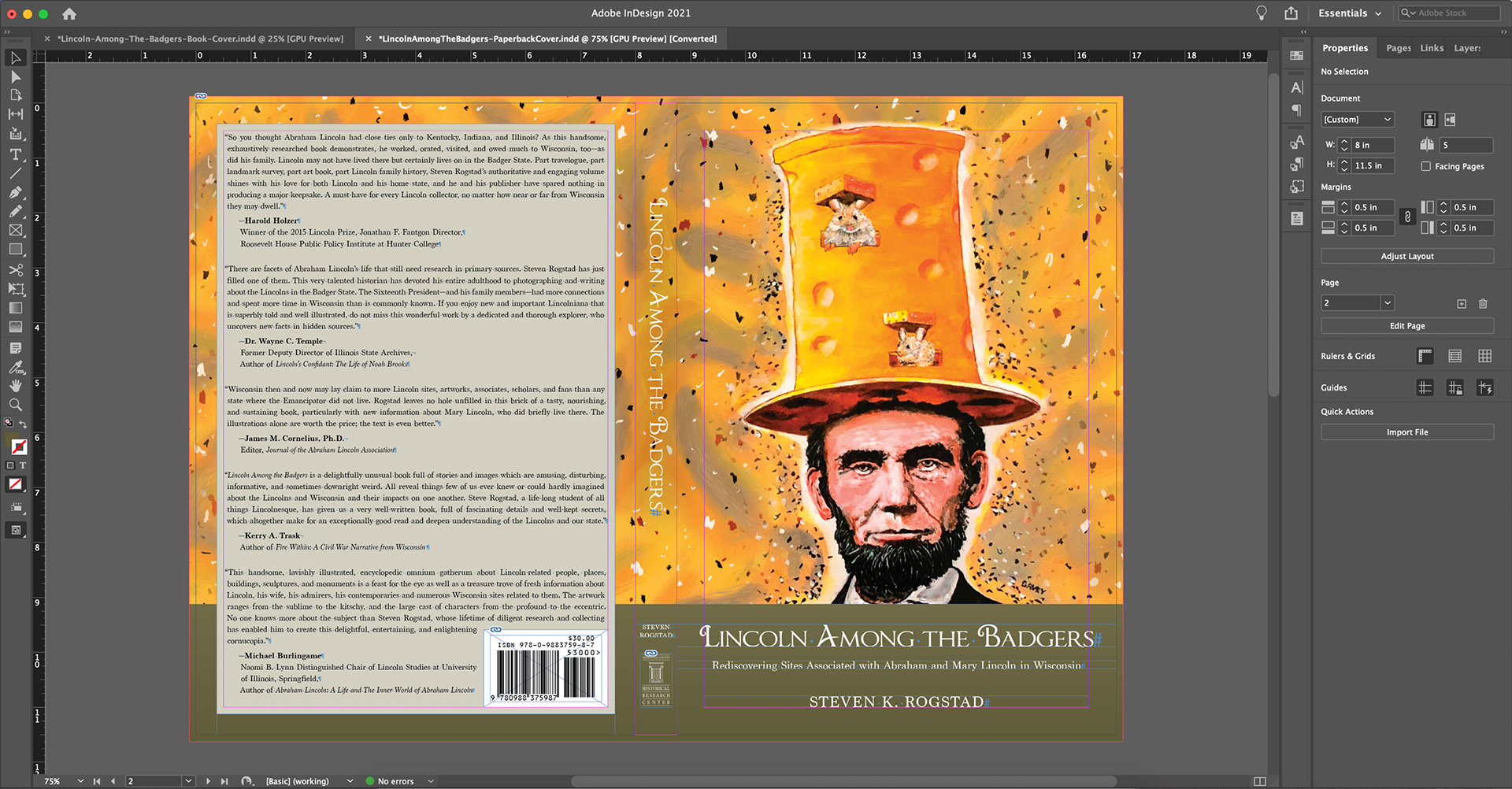Open the zoom level dropdown at 75%
The image size is (1512, 789).
[80, 781]
